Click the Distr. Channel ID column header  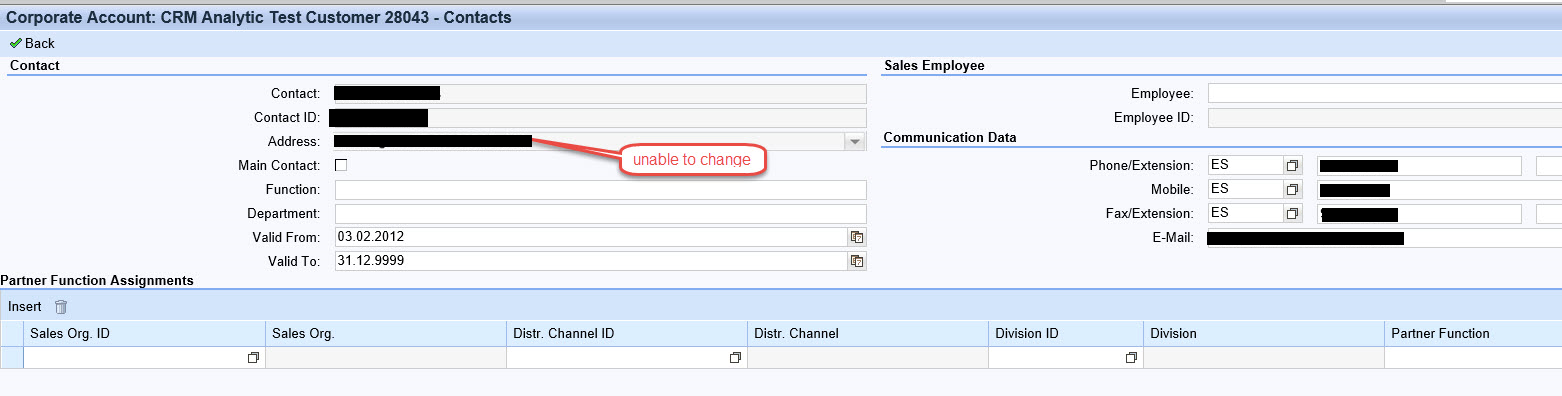(626, 334)
